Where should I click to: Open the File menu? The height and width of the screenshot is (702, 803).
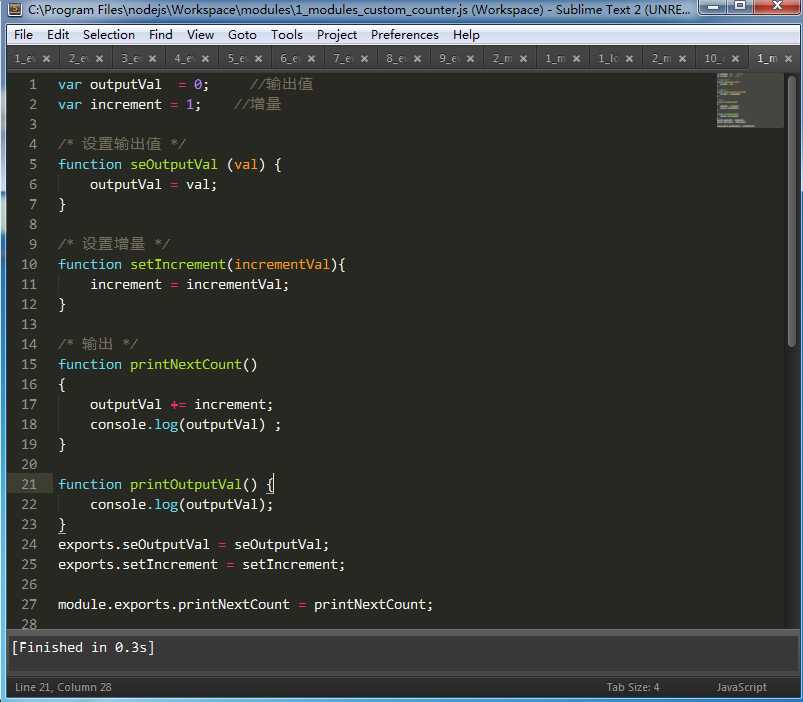23,34
